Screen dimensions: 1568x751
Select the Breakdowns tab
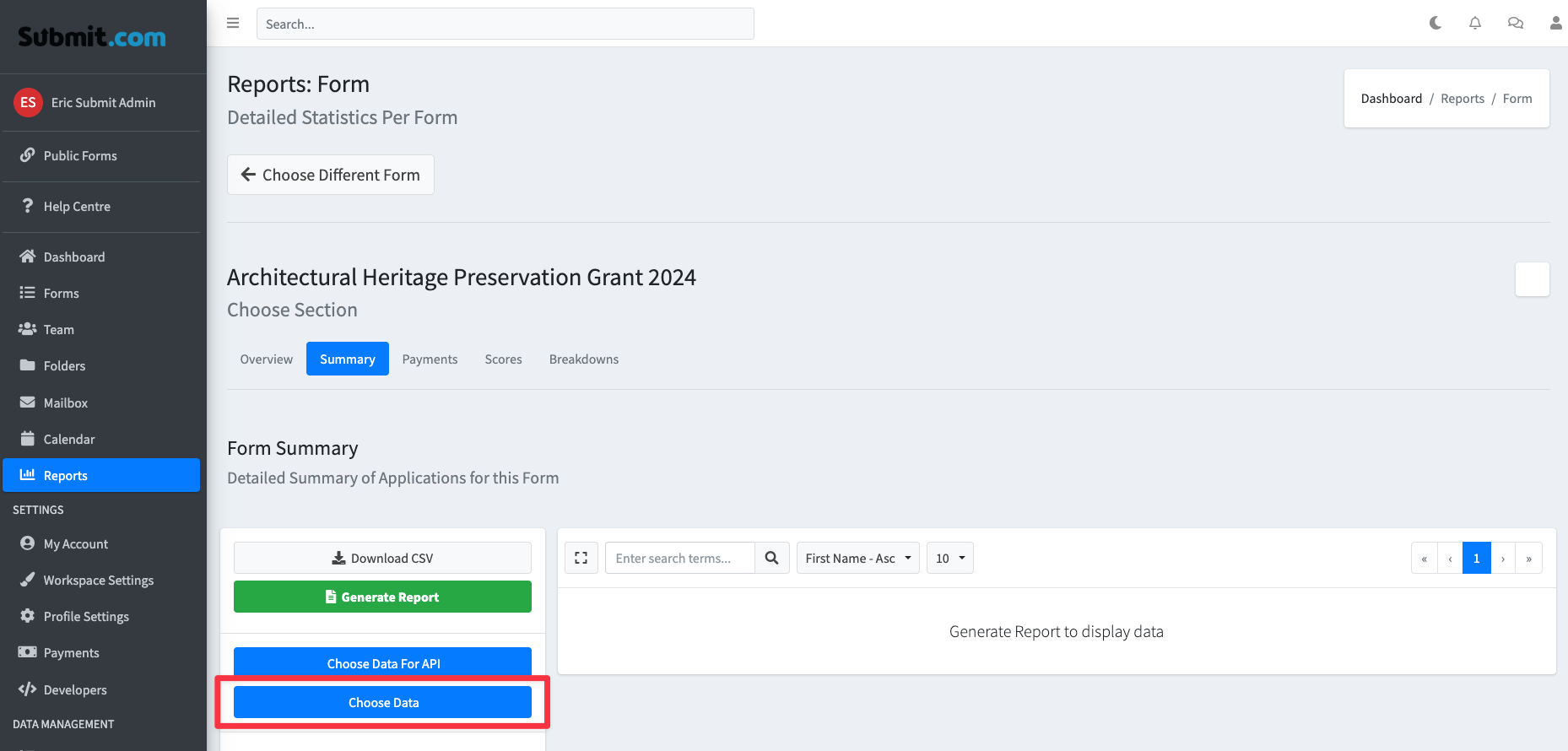pyautogui.click(x=583, y=359)
